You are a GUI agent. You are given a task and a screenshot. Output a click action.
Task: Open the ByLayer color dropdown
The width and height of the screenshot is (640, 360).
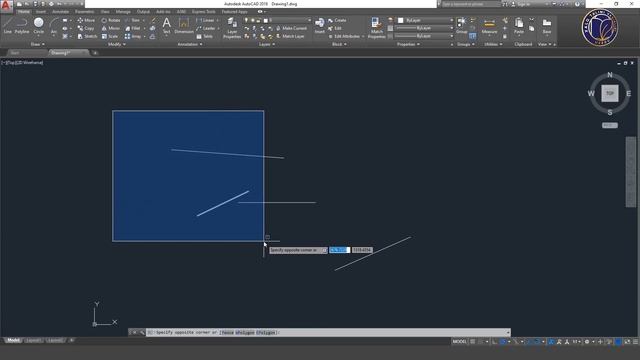pyautogui.click(x=426, y=20)
